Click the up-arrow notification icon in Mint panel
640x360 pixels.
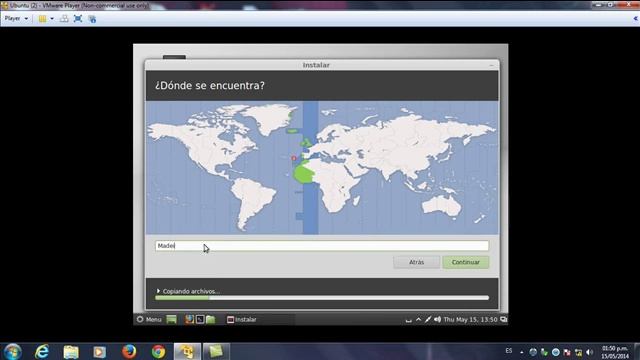coord(418,320)
